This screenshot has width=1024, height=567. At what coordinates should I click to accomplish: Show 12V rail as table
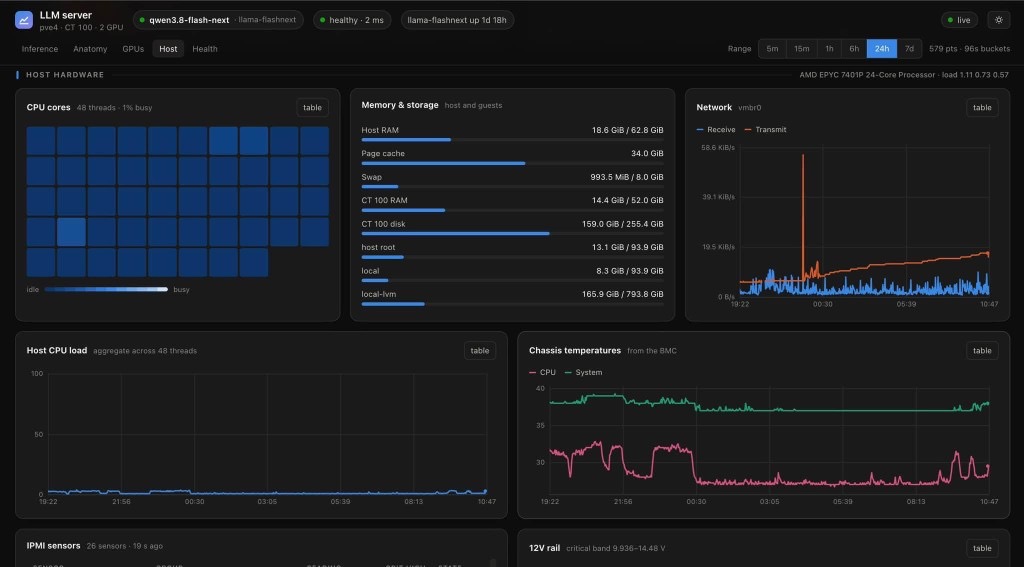[x=982, y=548]
